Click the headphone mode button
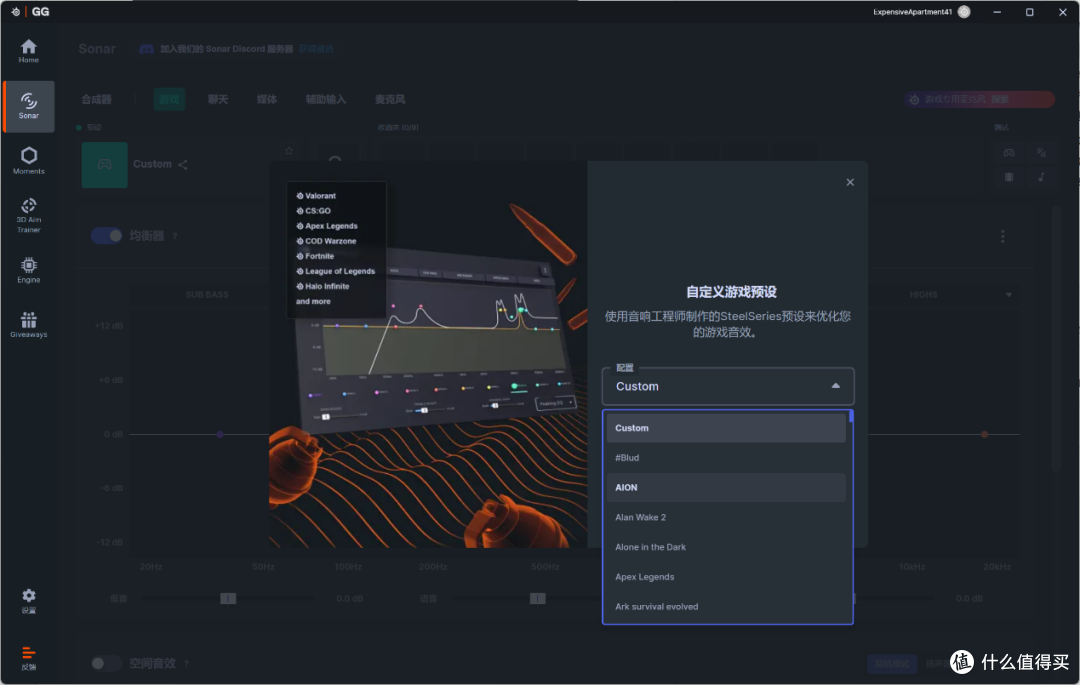This screenshot has height=685, width=1080. (x=892, y=664)
